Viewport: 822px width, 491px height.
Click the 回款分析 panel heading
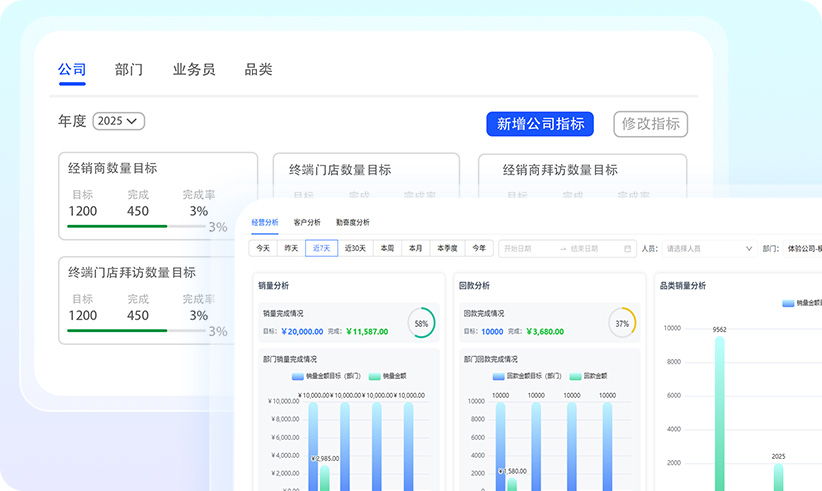click(474, 286)
